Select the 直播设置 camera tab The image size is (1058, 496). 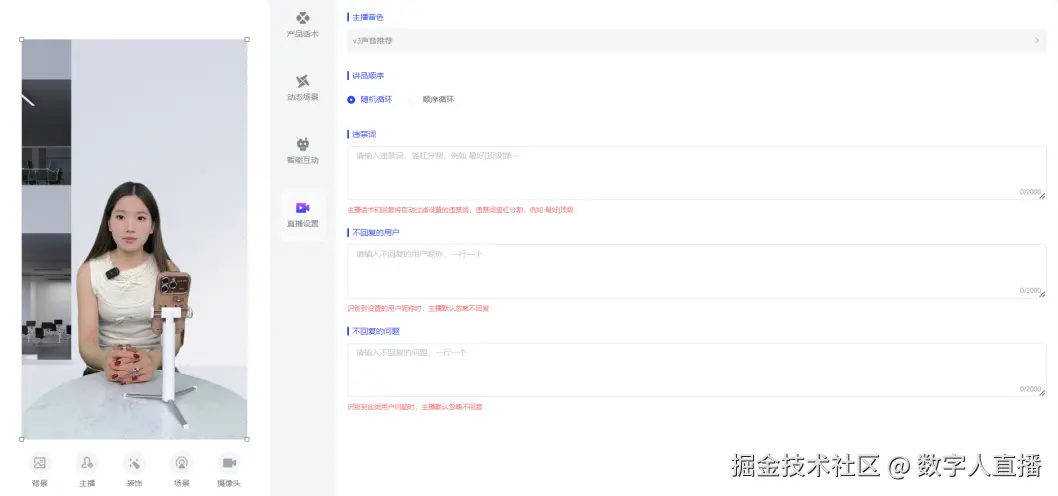click(x=302, y=215)
